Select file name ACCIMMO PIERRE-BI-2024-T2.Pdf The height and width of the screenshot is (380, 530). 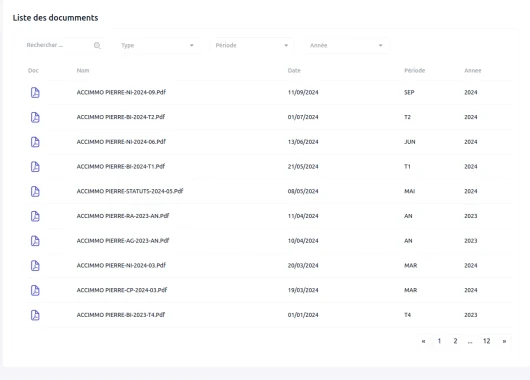pyautogui.click(x=121, y=117)
